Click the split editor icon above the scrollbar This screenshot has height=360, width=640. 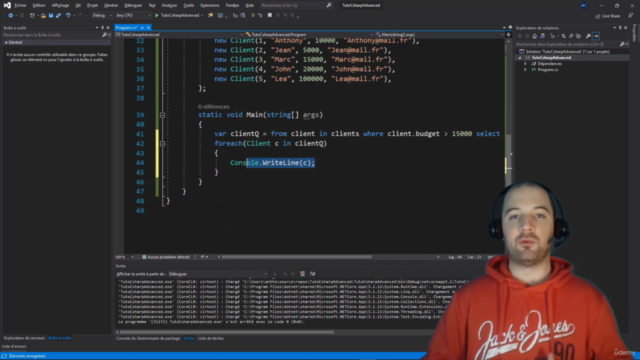point(508,35)
